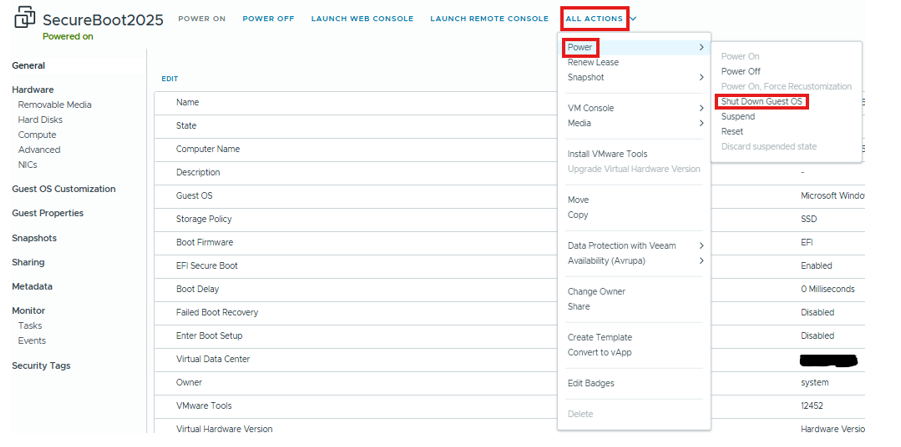901x447 pixels.
Task: Select Suspend in the Power submenu
Action: (738, 117)
